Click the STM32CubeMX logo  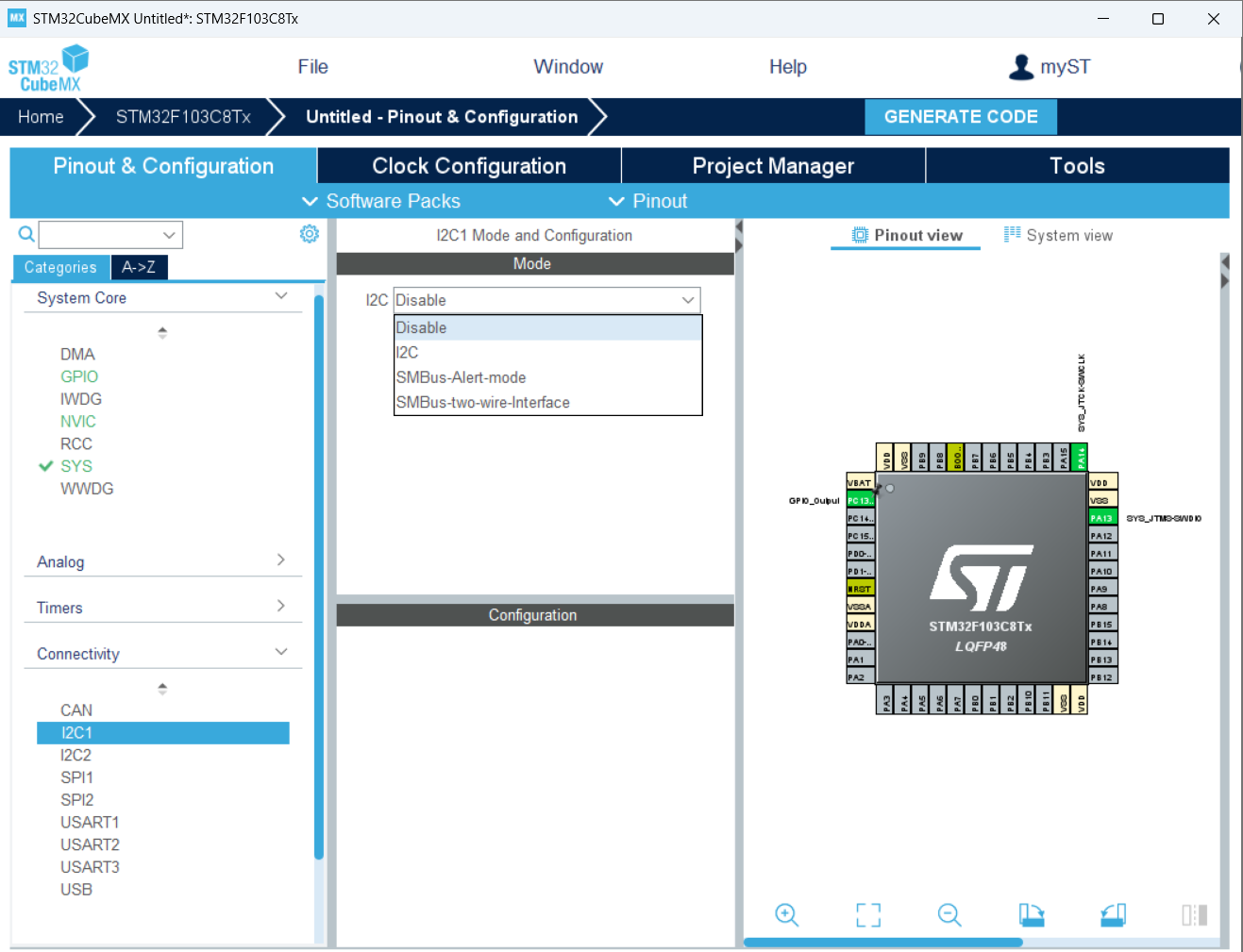[x=48, y=68]
